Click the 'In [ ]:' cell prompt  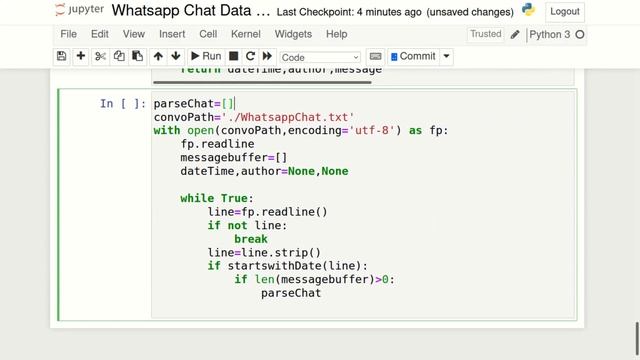point(122,104)
